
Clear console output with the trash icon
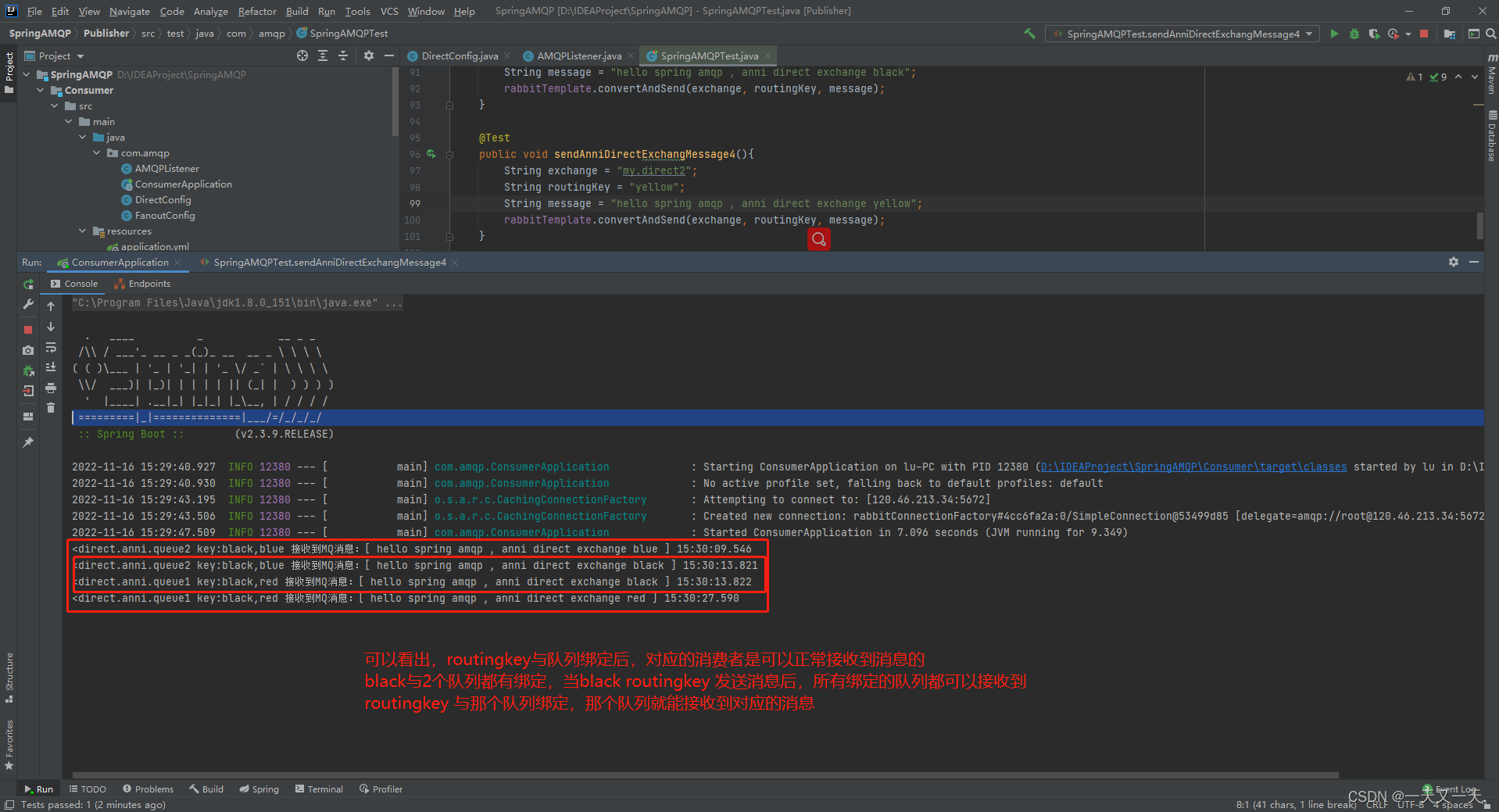[x=51, y=407]
